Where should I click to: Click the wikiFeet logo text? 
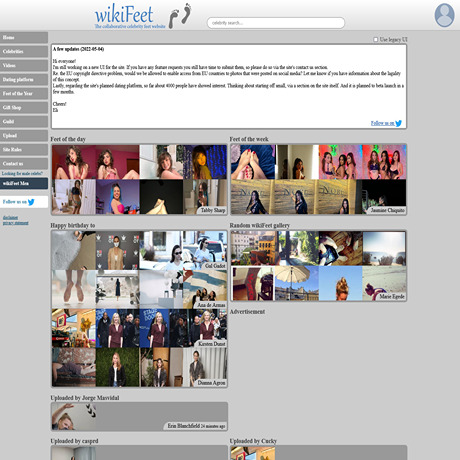(124, 15)
